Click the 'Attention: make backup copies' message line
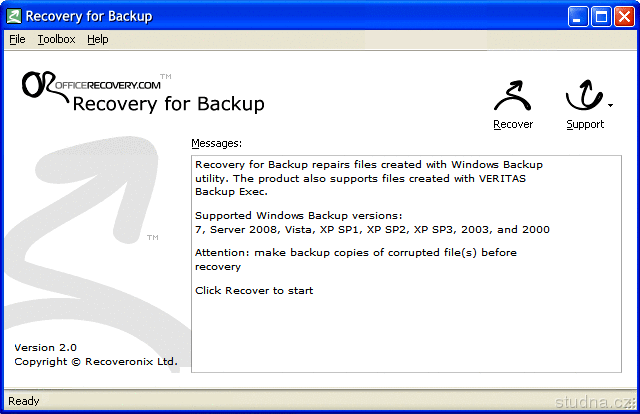640x414 pixels. click(x=356, y=259)
